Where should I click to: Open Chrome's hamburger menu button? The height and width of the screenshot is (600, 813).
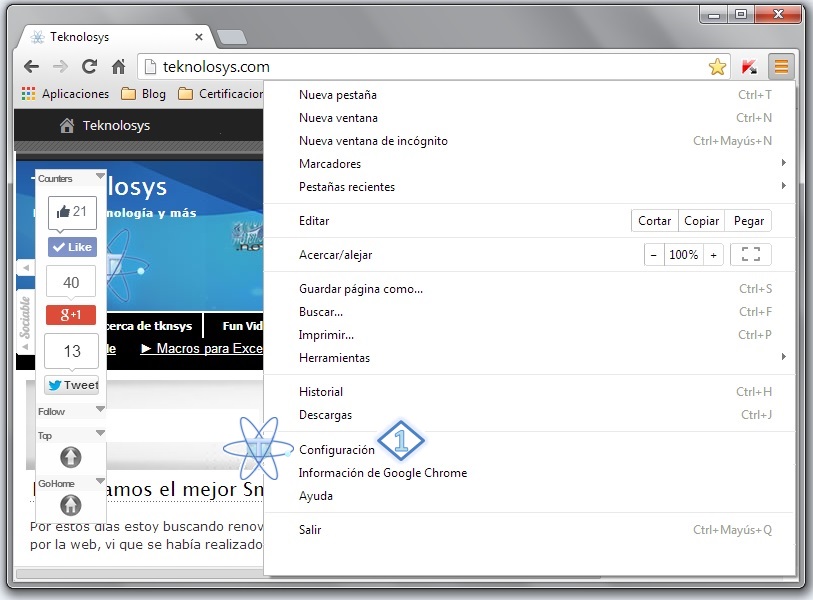coord(781,66)
